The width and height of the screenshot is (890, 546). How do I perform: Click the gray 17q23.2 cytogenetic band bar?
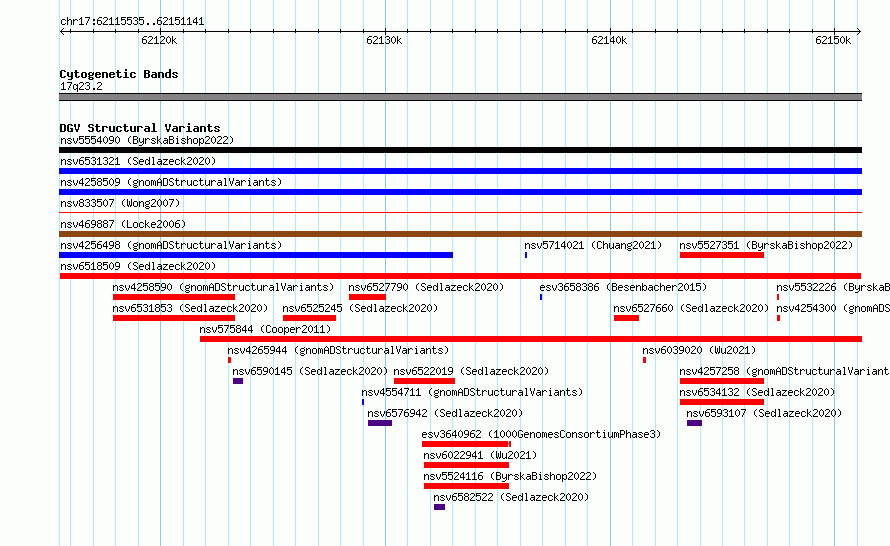tap(460, 97)
